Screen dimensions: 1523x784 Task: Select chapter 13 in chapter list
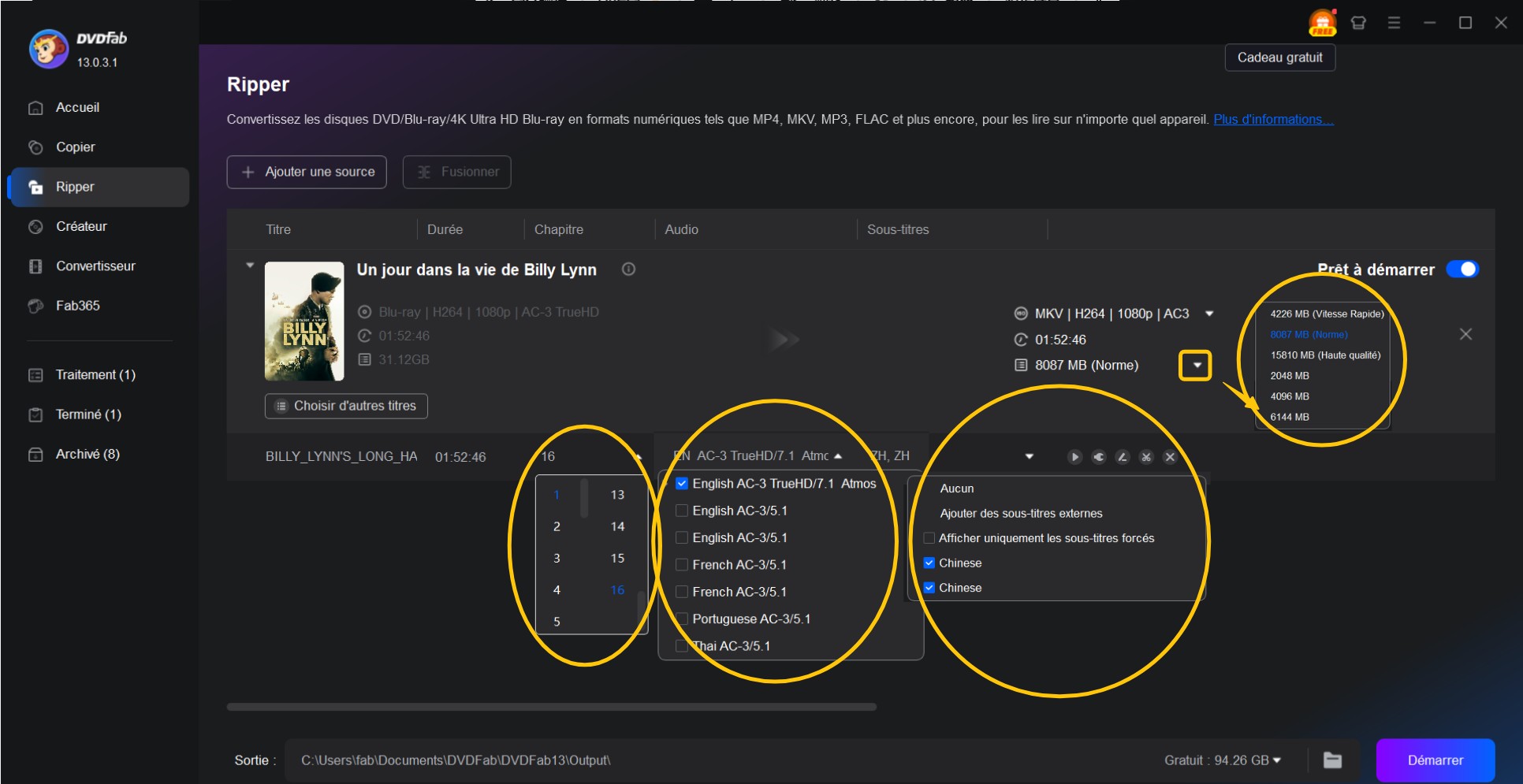click(617, 495)
